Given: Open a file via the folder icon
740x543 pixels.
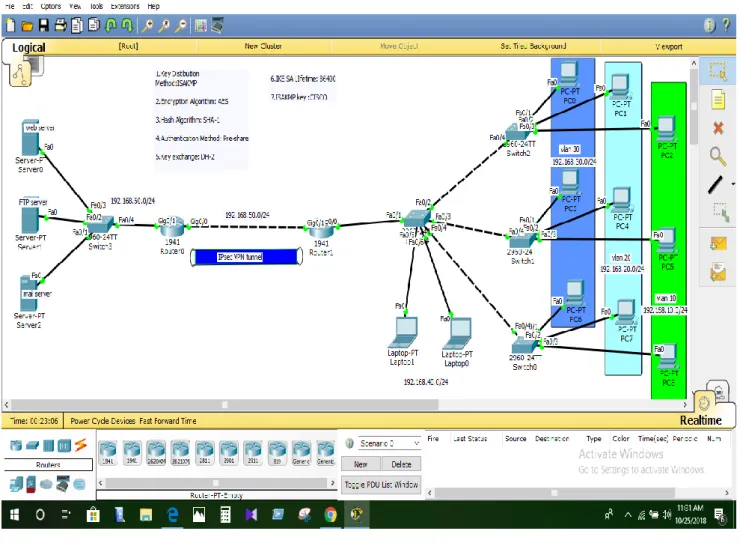Looking at the screenshot, I should (x=27, y=26).
